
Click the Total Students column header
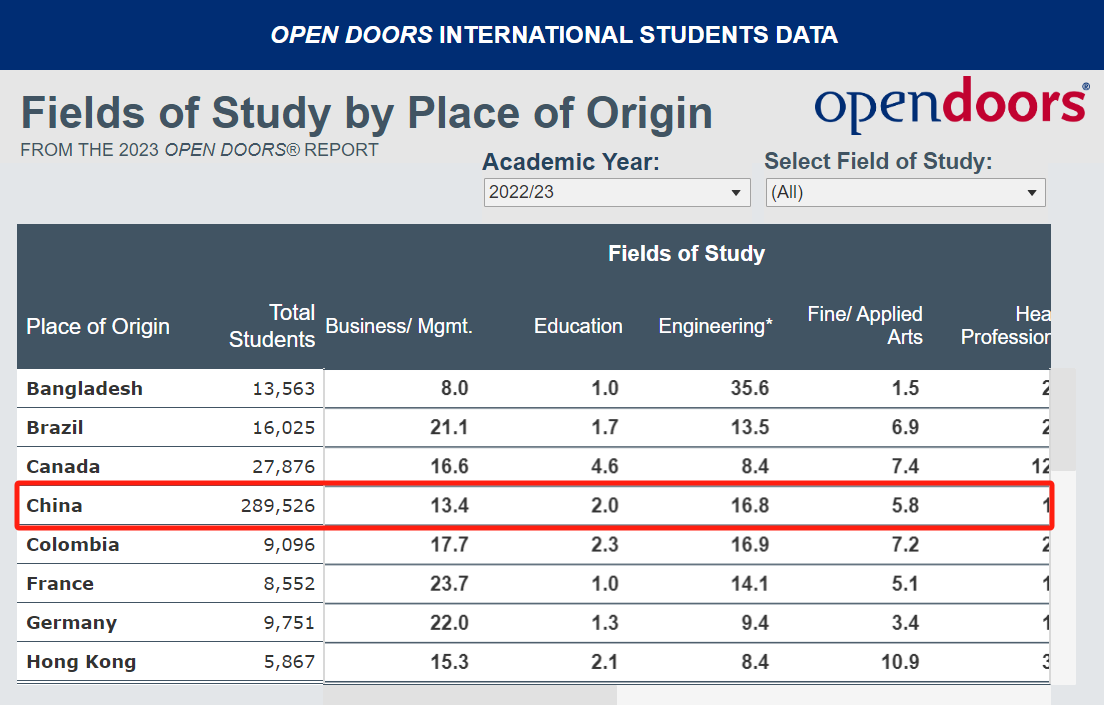click(272, 325)
